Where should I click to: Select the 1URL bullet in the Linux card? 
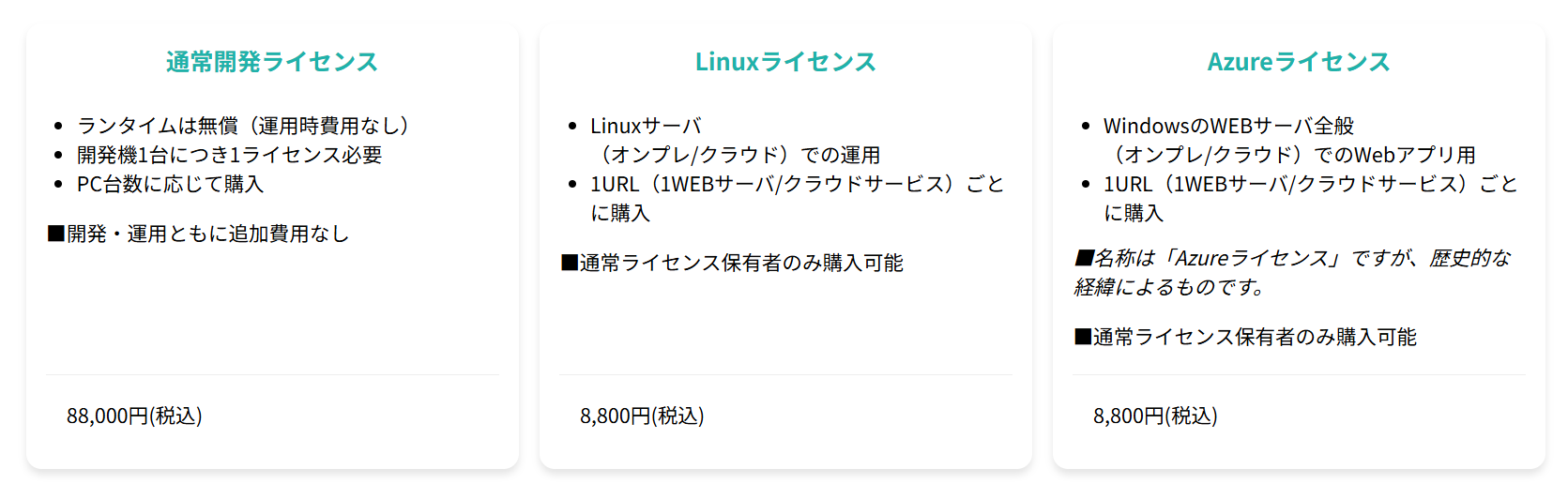pos(797,198)
